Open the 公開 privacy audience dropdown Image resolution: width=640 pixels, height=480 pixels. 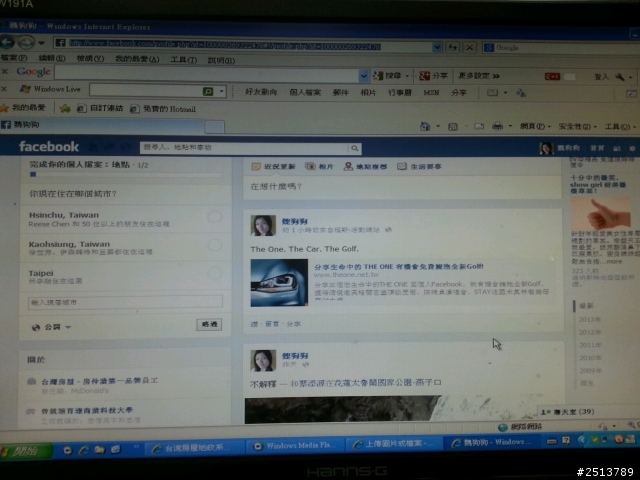tap(52, 327)
